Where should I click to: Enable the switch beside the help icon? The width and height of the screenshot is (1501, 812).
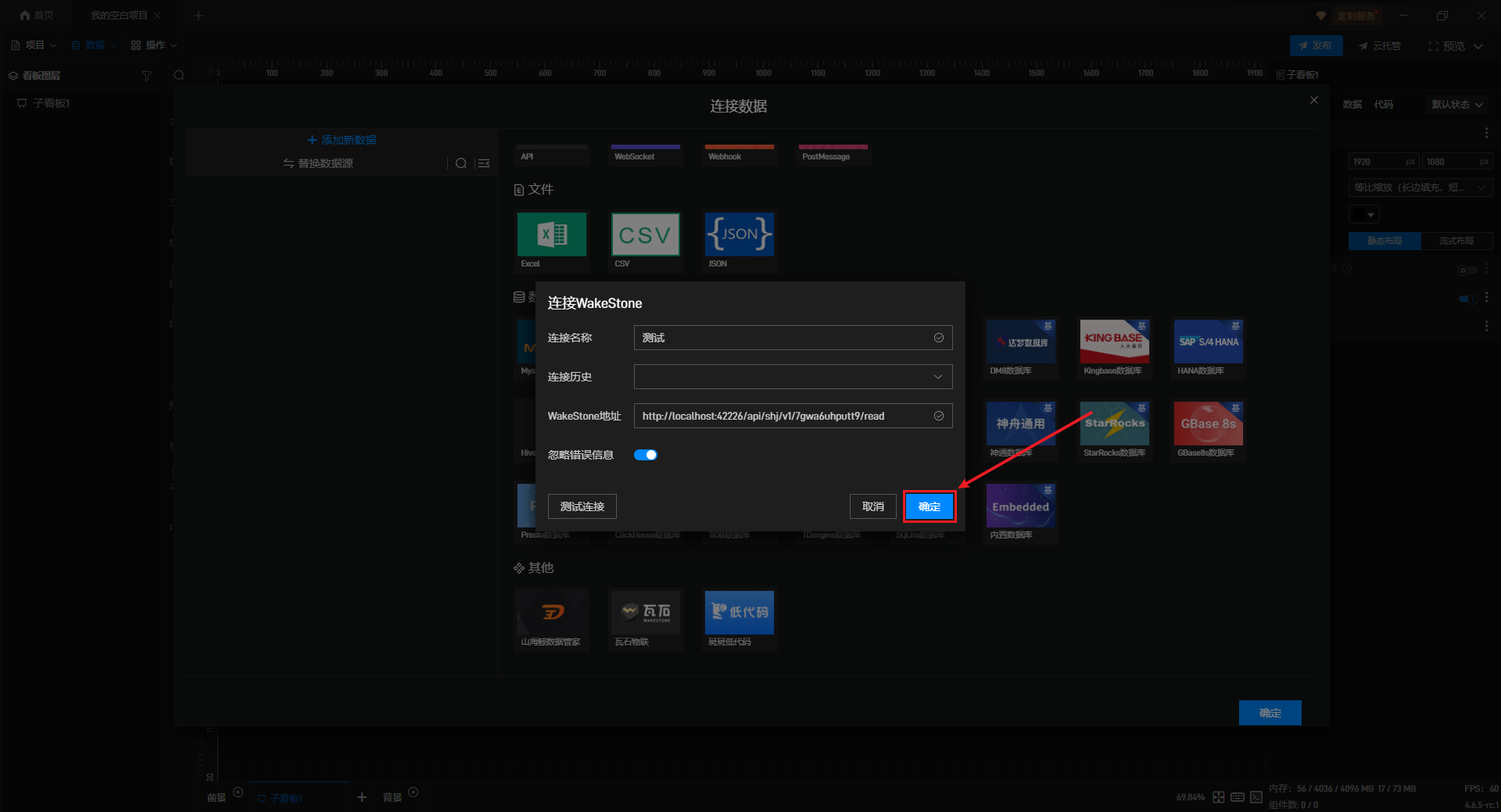click(1467, 270)
